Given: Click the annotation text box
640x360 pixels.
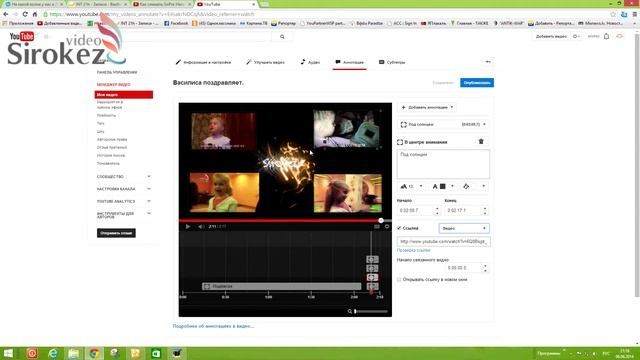Looking at the screenshot, I should (x=443, y=164).
